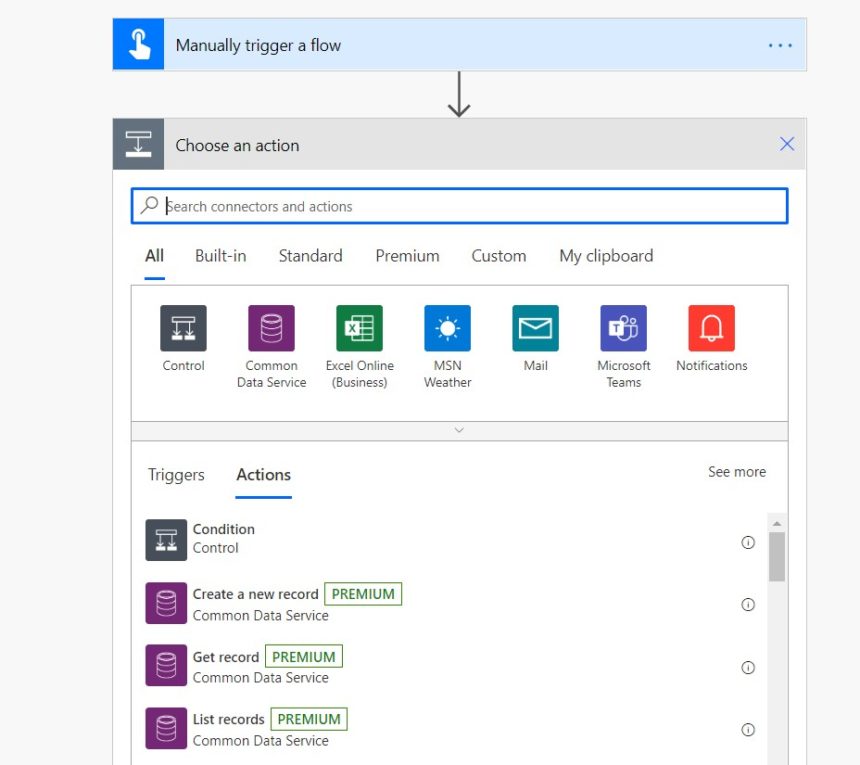Screen dimensions: 860x765
Task: Click the Manually trigger a flow title
Action: click(258, 46)
